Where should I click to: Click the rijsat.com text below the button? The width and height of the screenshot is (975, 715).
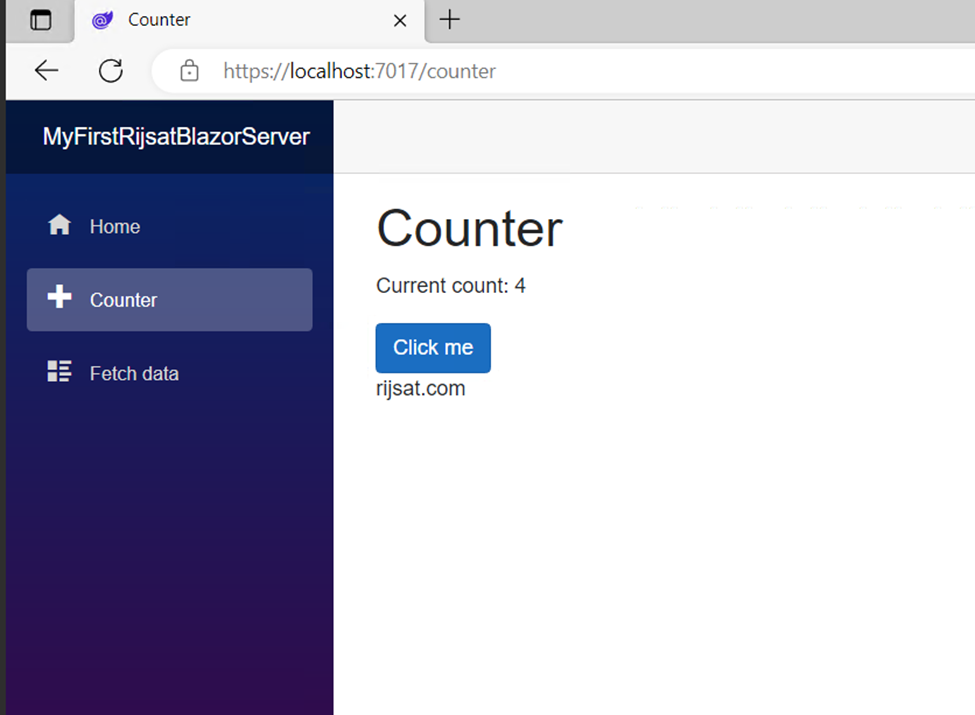pos(421,389)
